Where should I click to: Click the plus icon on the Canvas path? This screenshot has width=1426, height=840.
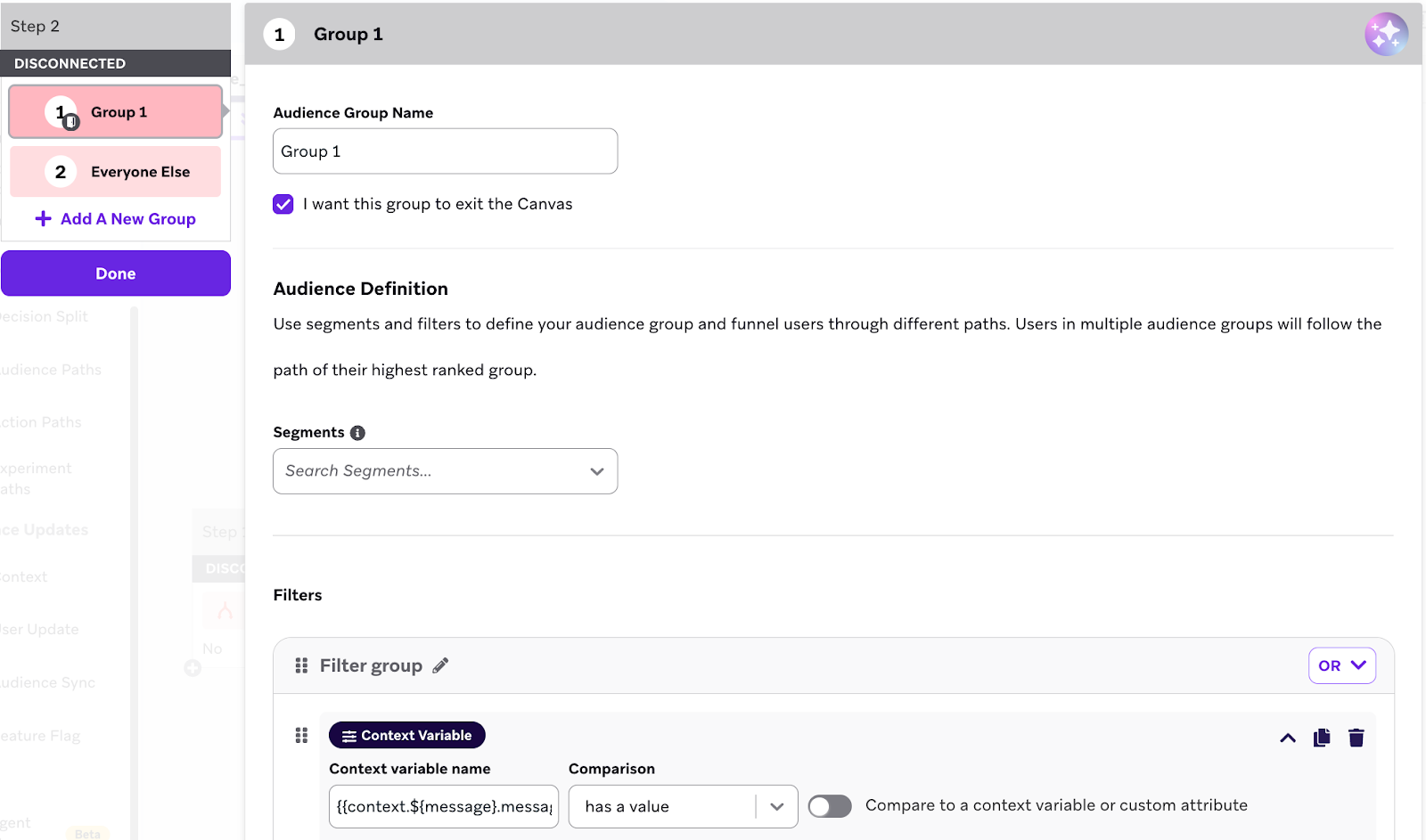point(193,667)
